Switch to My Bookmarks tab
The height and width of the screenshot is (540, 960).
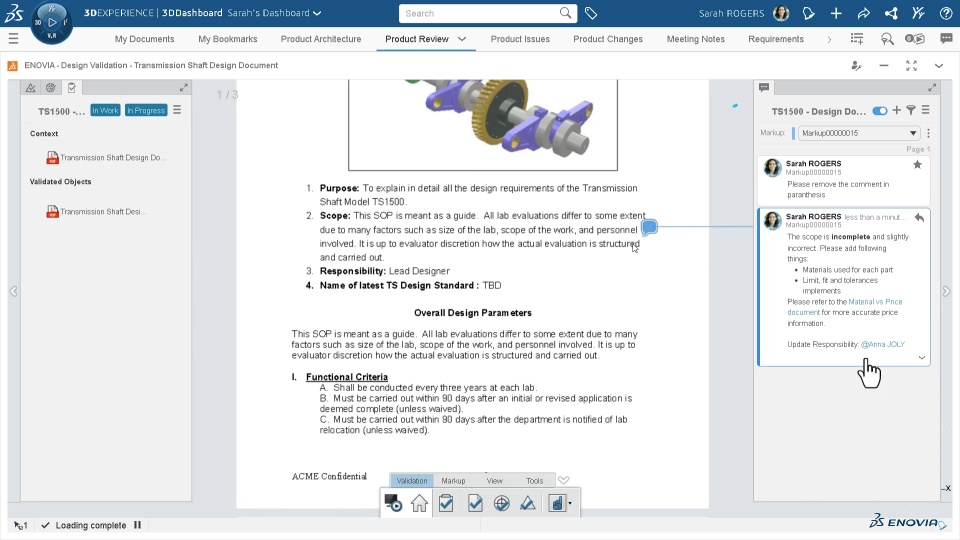point(228,39)
